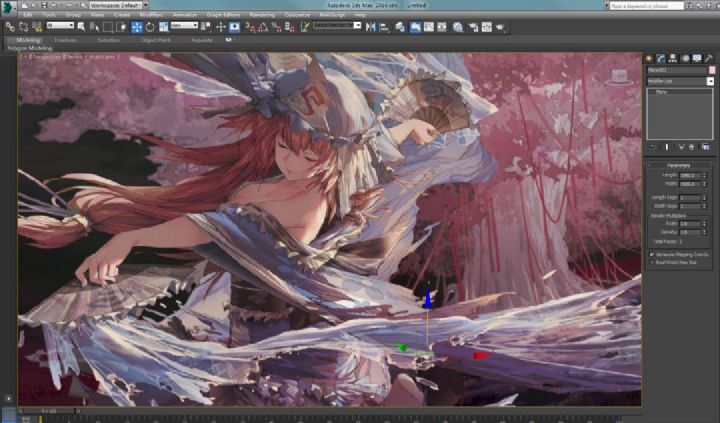720x423 pixels.
Task: Click the Render Production teapot icon
Action: [500, 27]
